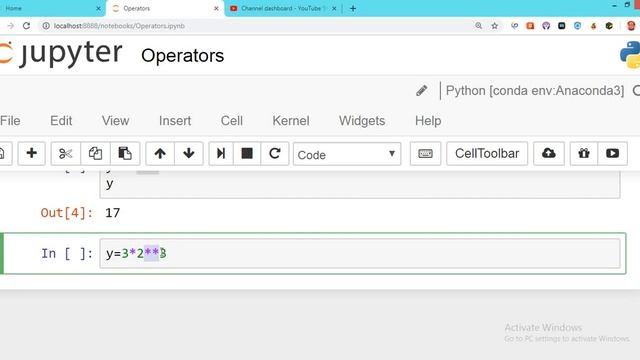
Task: Run the current cell
Action: tap(221, 153)
